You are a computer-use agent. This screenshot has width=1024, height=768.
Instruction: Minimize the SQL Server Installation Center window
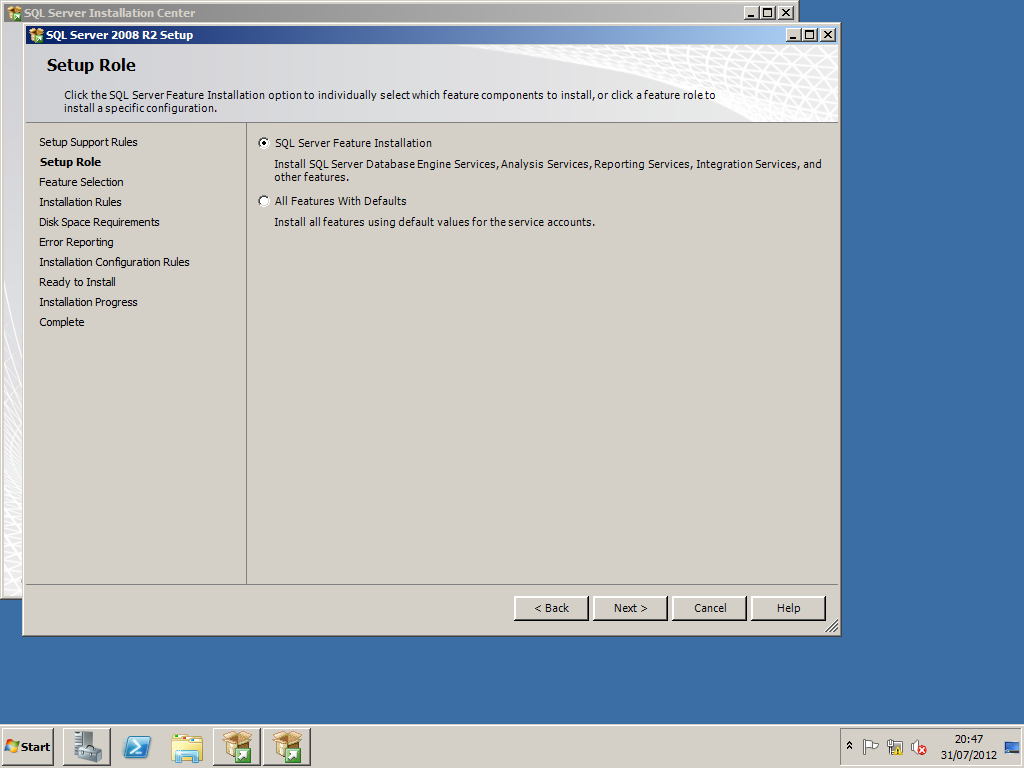[752, 13]
